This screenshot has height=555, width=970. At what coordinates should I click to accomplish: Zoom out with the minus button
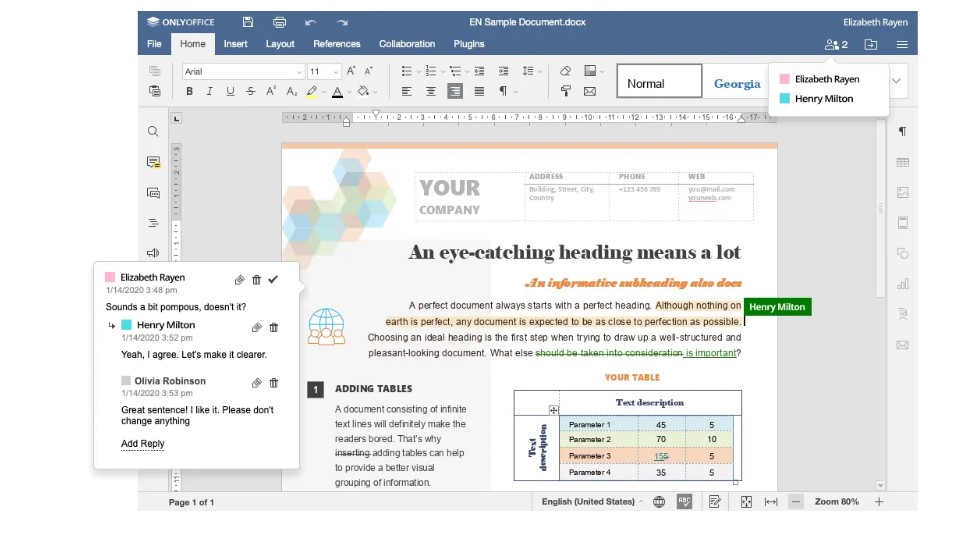(796, 502)
